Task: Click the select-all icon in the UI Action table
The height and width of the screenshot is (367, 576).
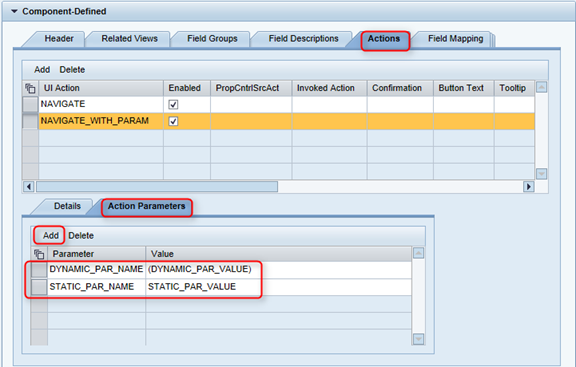Action: [x=30, y=88]
